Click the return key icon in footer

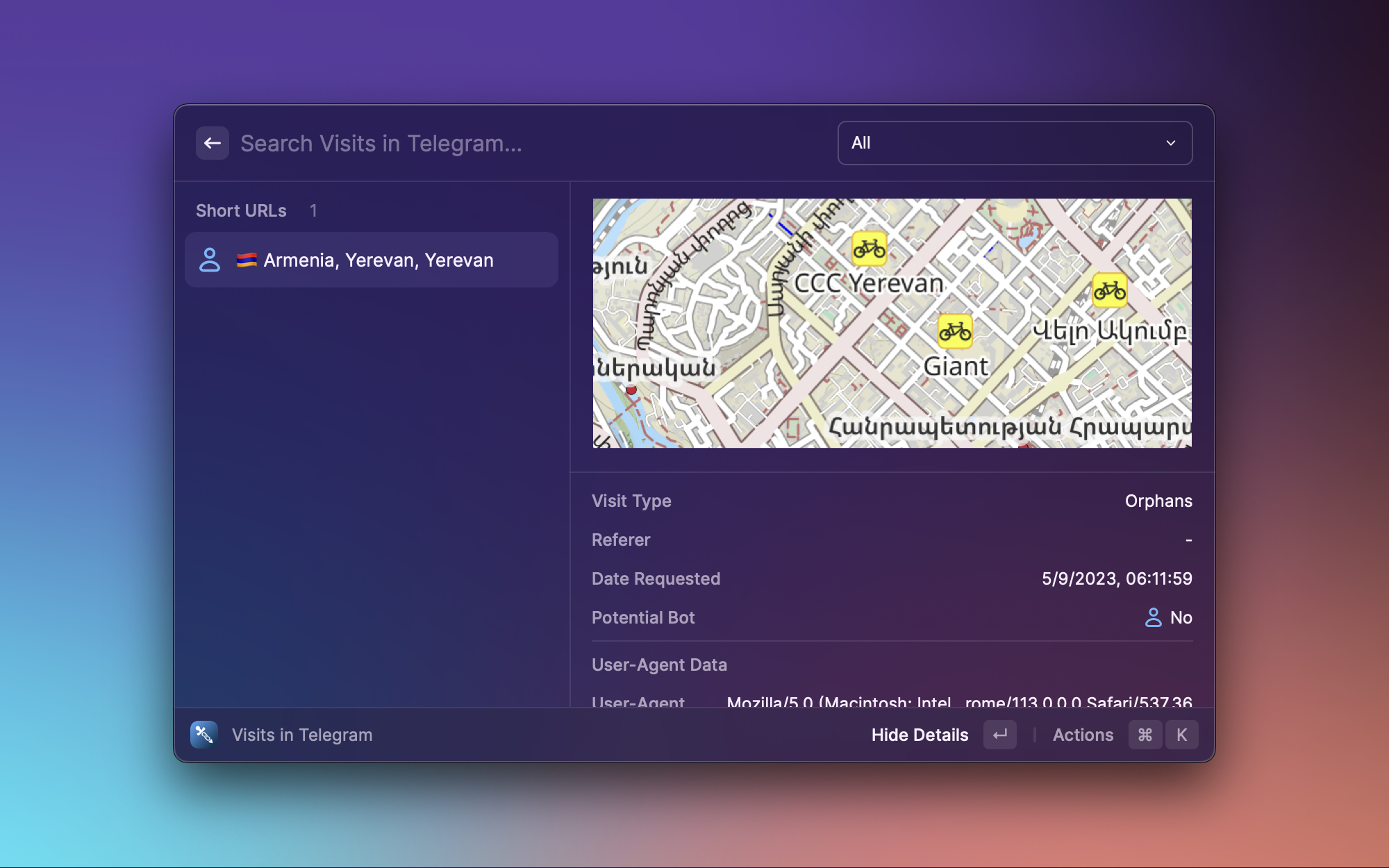[x=999, y=735]
